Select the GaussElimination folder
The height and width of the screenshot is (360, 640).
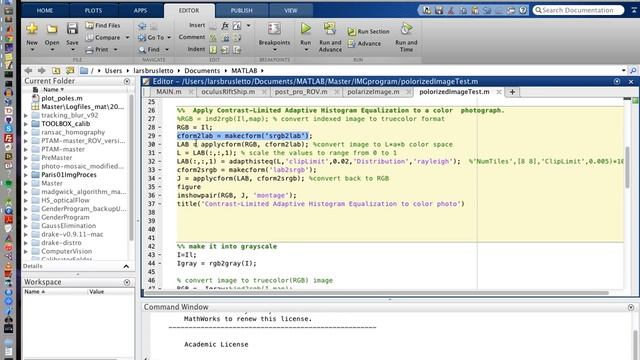pyautogui.click(x=69, y=226)
